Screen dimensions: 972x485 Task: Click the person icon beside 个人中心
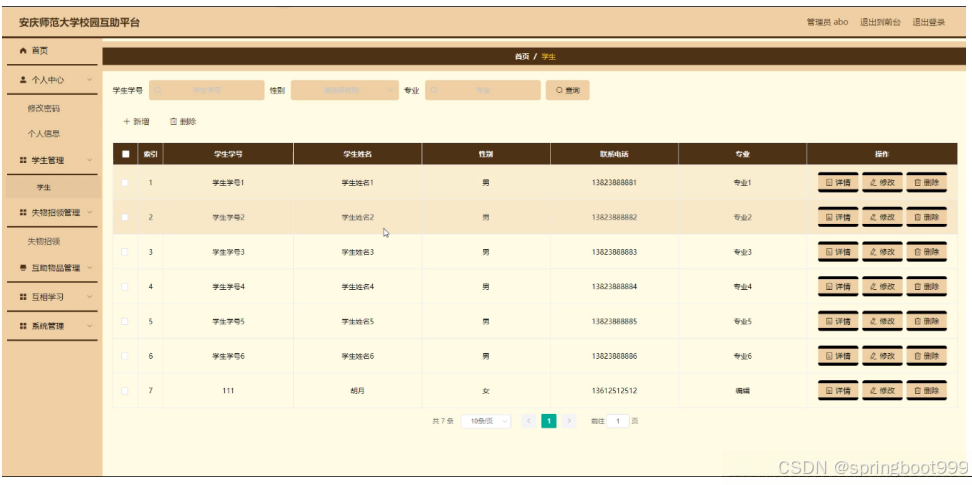24,80
